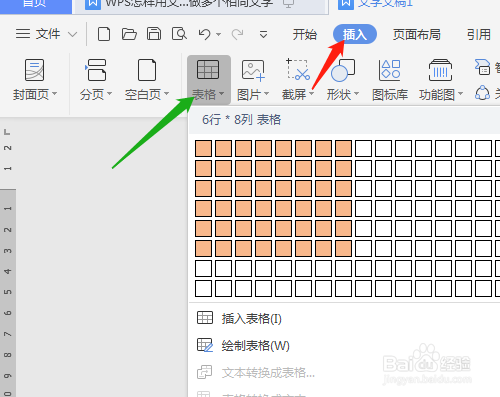The height and width of the screenshot is (397, 500).
Task: Open print preview icon
Action: 179,34
